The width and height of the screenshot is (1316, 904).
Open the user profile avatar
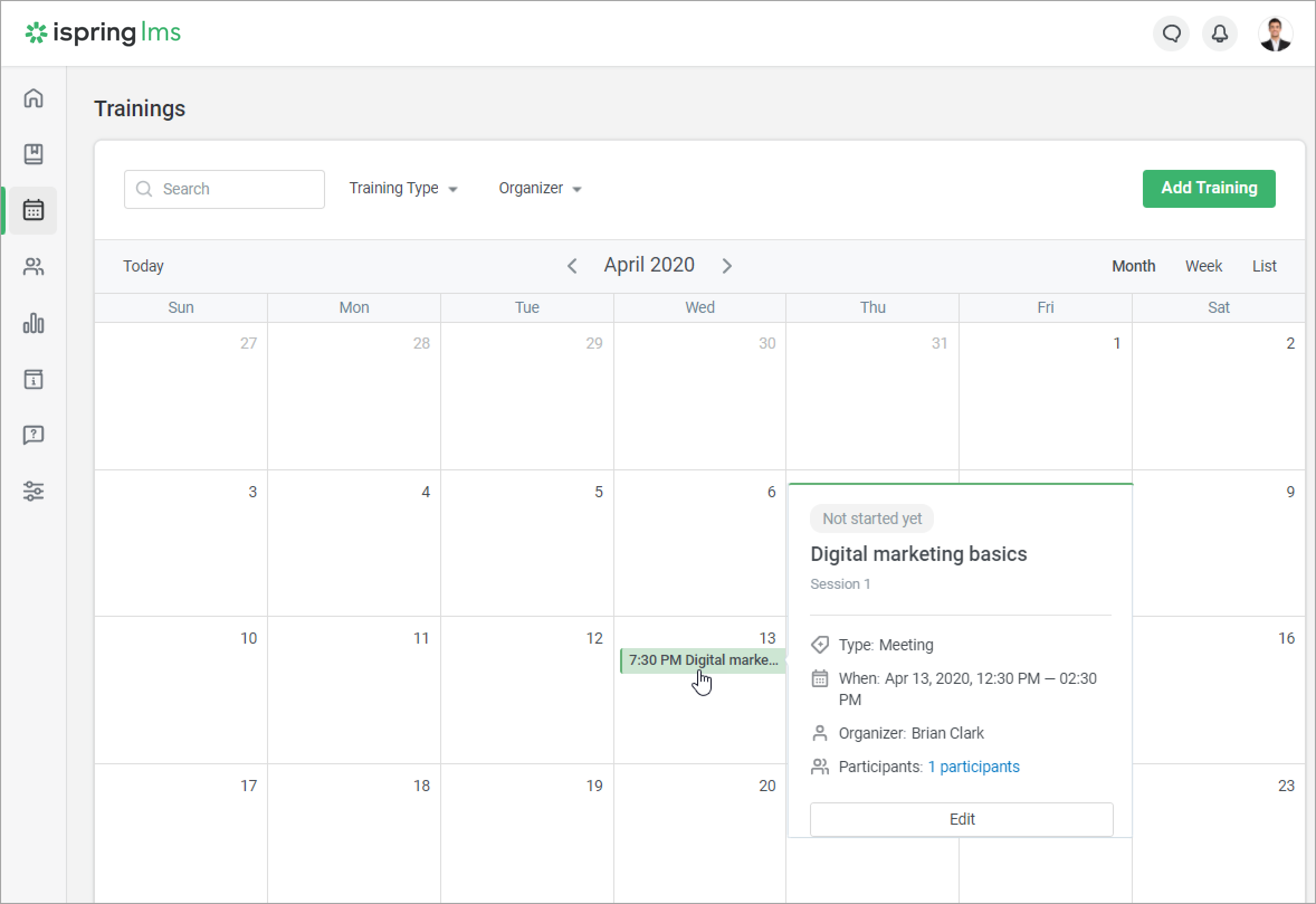click(1275, 34)
